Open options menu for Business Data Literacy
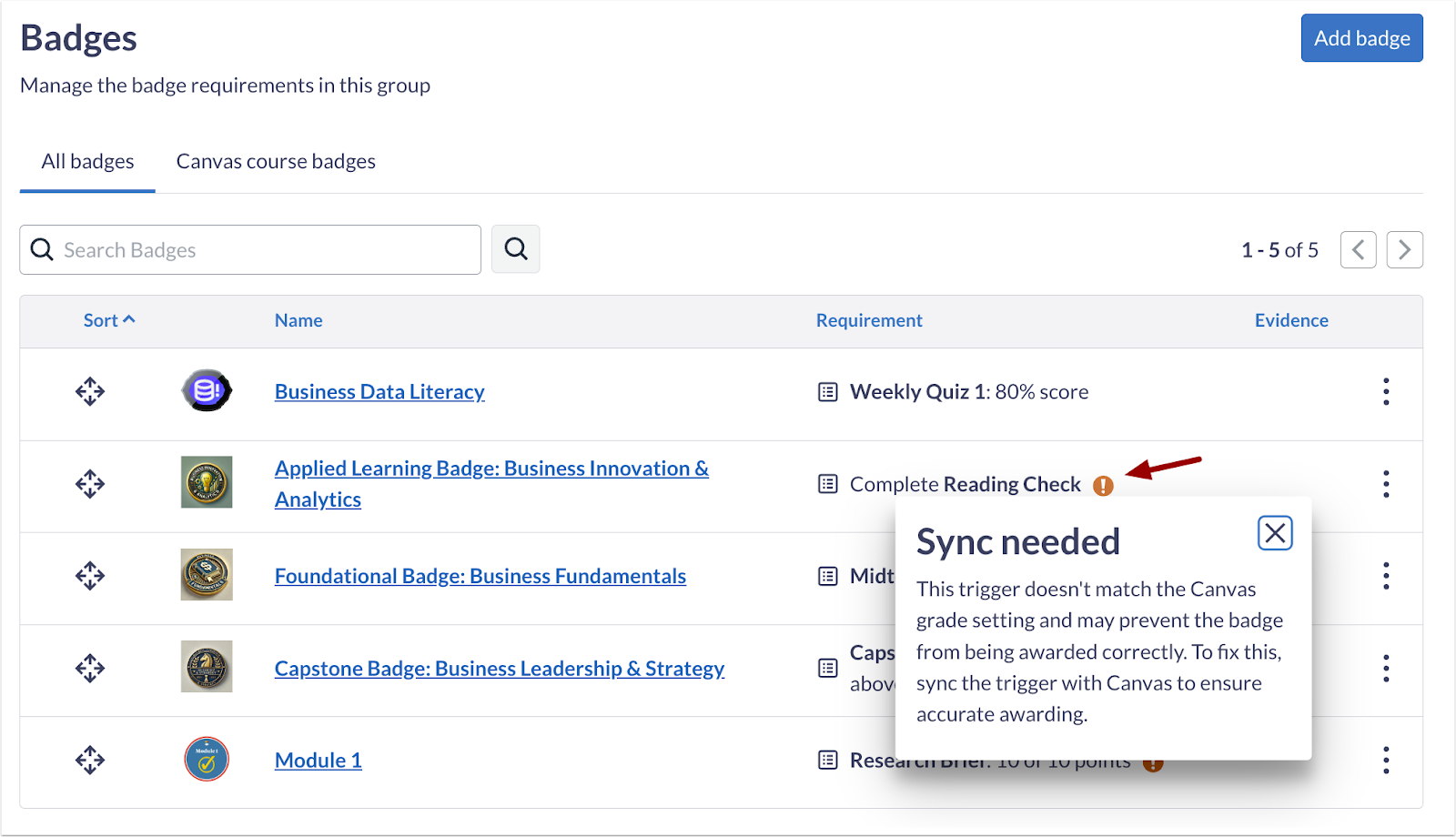 pyautogui.click(x=1386, y=392)
